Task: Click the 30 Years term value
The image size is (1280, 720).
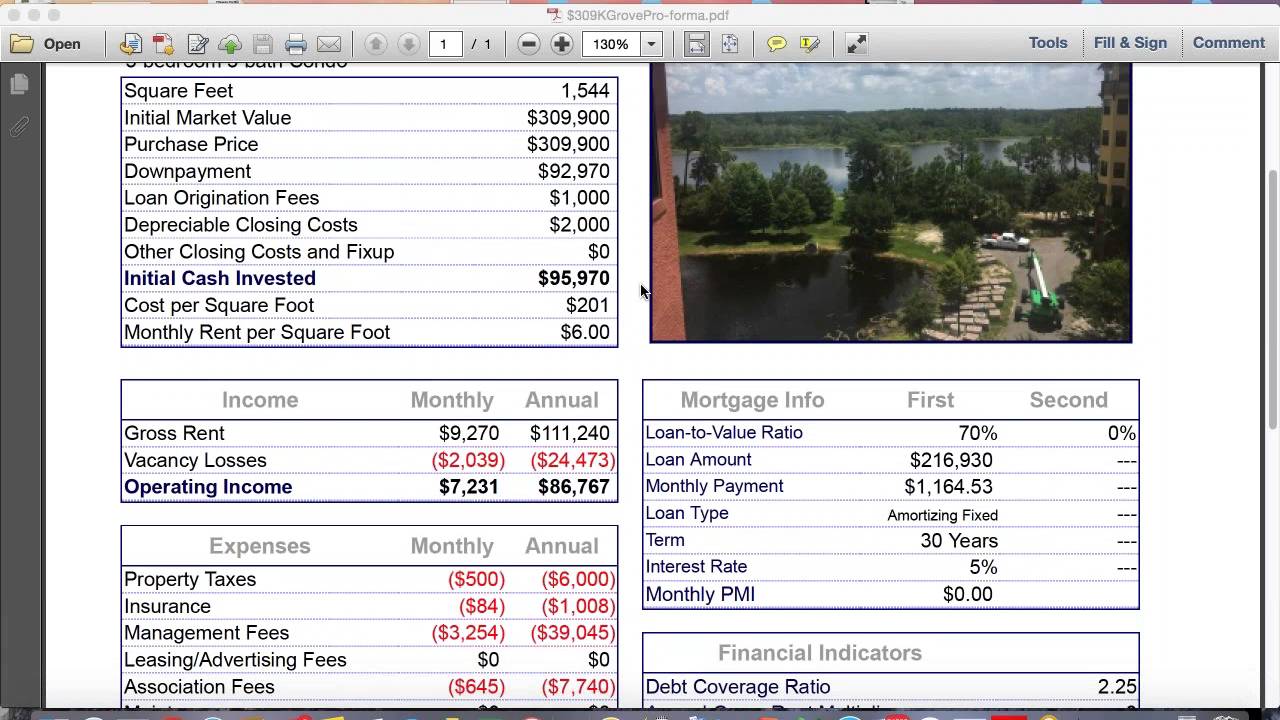Action: [x=959, y=541]
